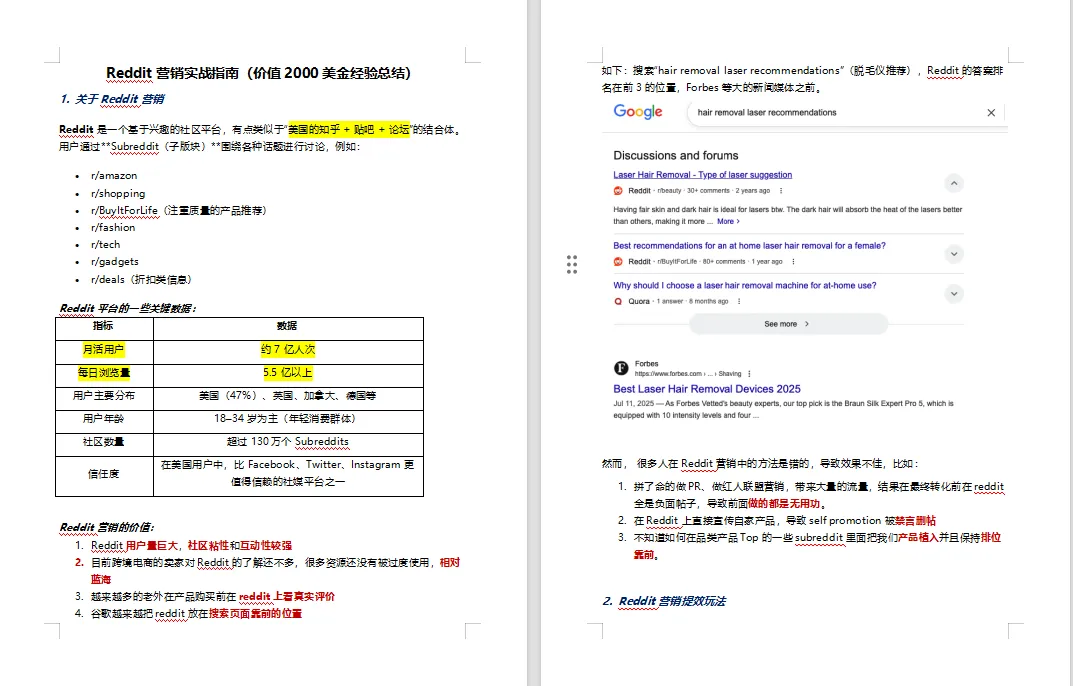The height and width of the screenshot is (686, 1073).
Task: Click the three-dot menu beside the r/beauty post
Action: coord(780,190)
